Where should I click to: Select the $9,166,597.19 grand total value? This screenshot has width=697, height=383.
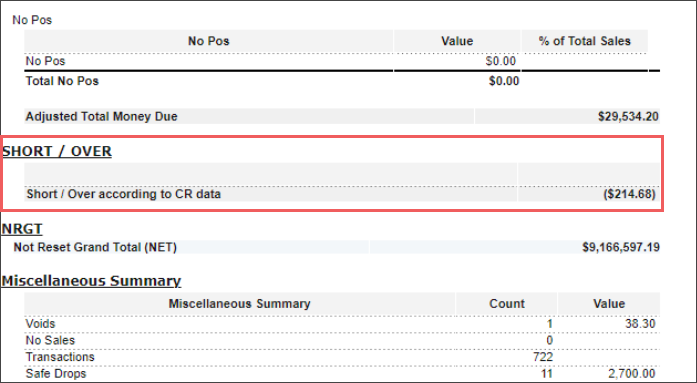coord(621,247)
